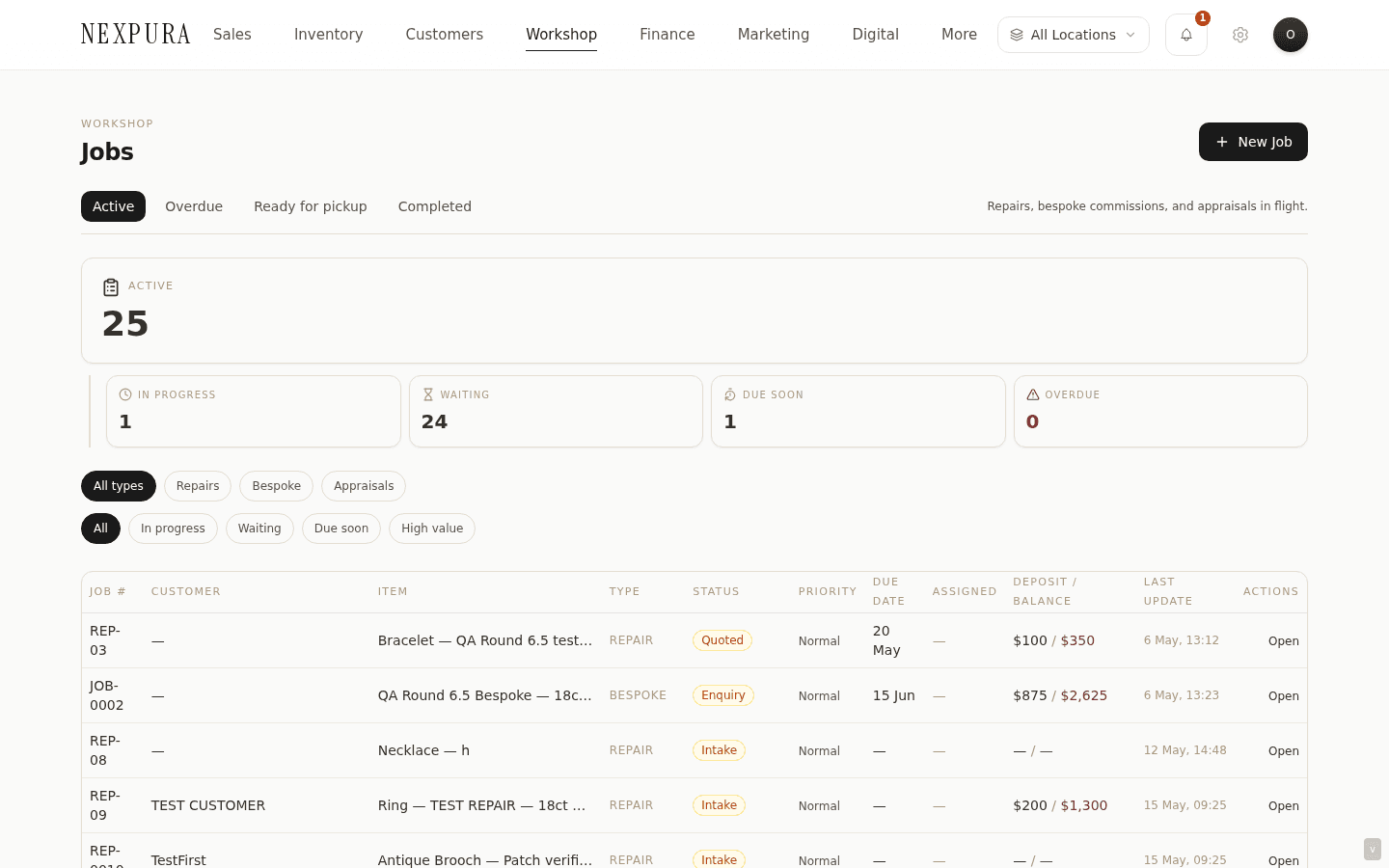Click the $875 / $2,625 balance cell
The image size is (1389, 868).
1060,695
